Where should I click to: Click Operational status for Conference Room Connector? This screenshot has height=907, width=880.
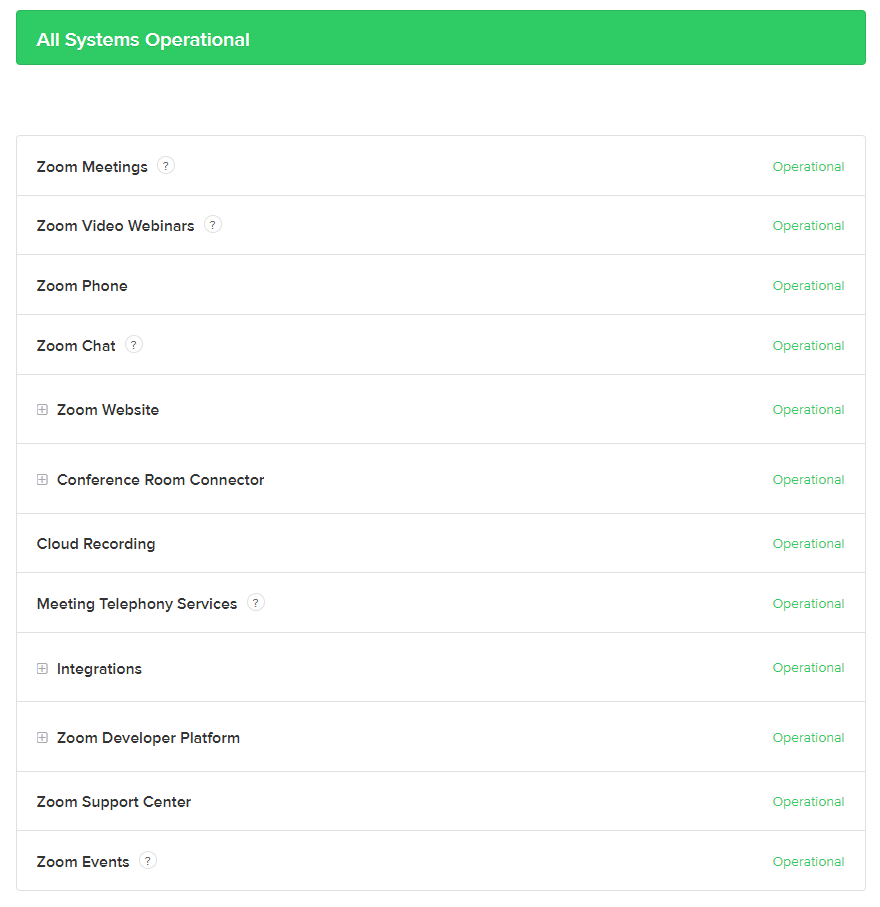click(808, 480)
